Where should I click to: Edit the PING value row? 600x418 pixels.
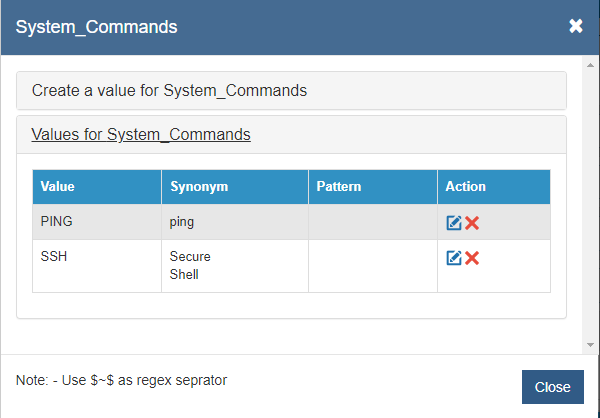(454, 223)
